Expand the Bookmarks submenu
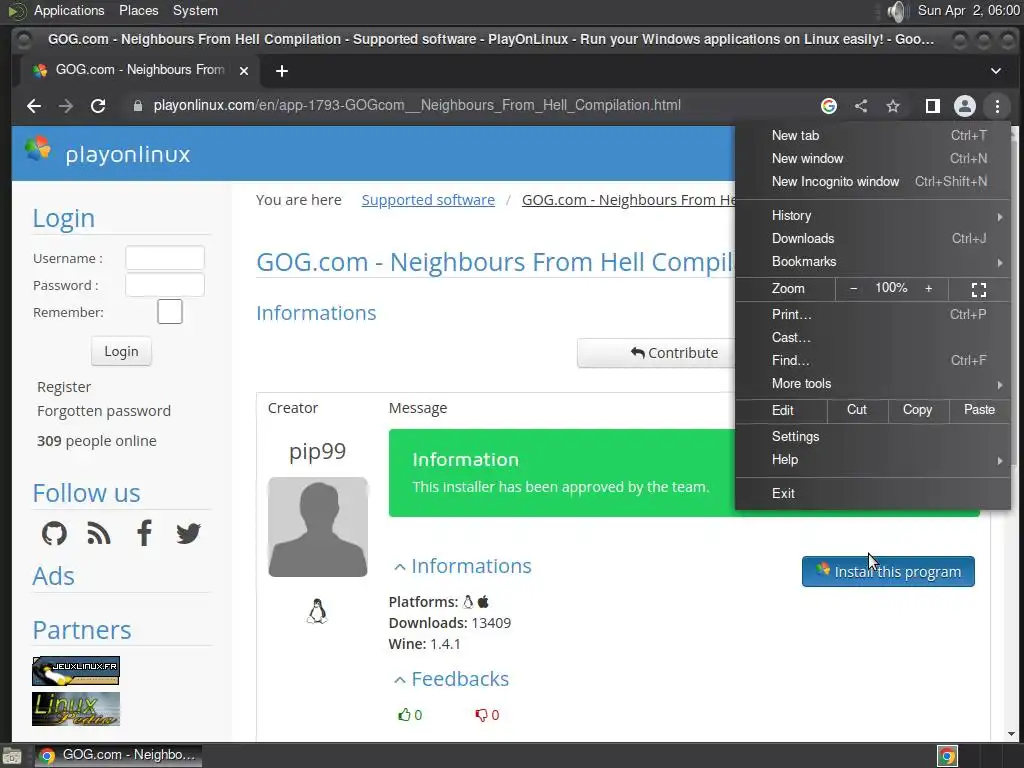Viewport: 1024px width, 768px height. tap(873, 261)
